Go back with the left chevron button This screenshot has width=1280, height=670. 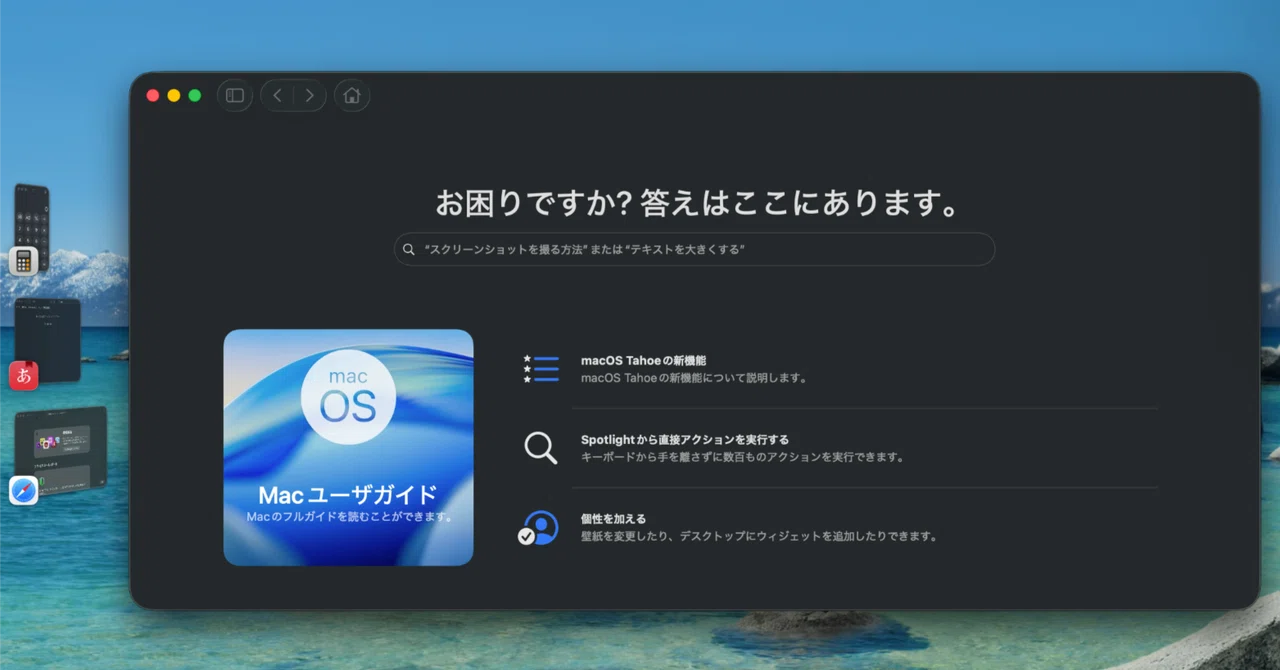coord(277,95)
